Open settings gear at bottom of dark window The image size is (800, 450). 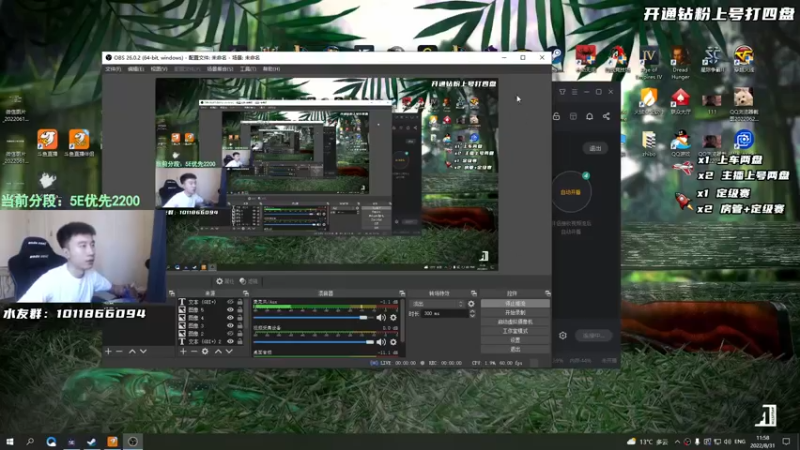(563, 335)
